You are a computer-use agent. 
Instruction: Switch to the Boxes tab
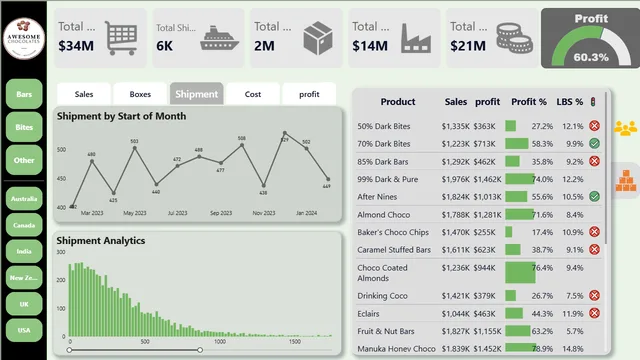tap(140, 94)
